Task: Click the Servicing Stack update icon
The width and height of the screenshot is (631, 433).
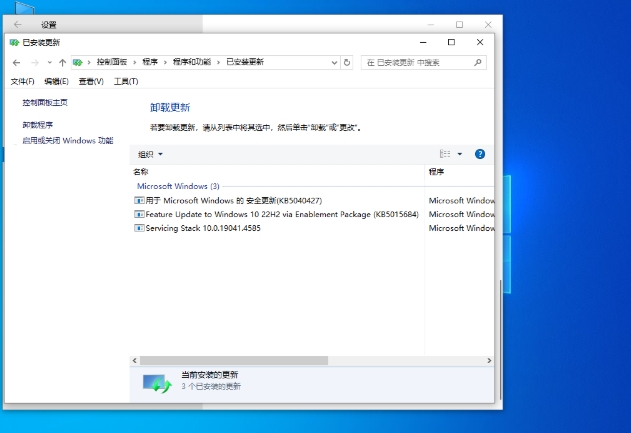Action: (x=139, y=228)
